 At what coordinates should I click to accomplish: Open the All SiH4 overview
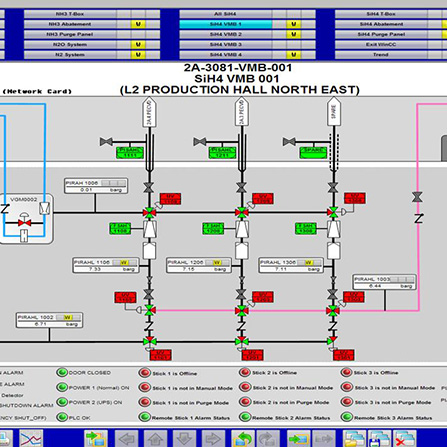pyautogui.click(x=226, y=14)
